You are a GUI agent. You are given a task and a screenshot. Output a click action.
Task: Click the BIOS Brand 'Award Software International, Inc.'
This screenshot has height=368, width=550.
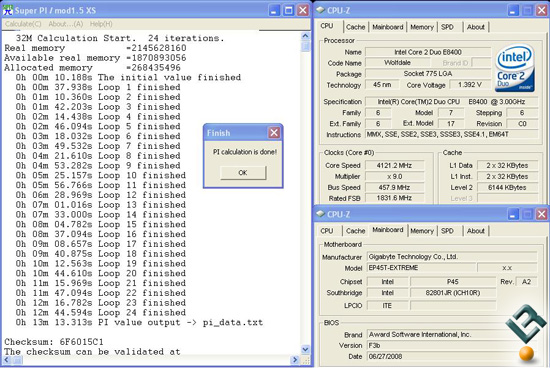point(452,335)
